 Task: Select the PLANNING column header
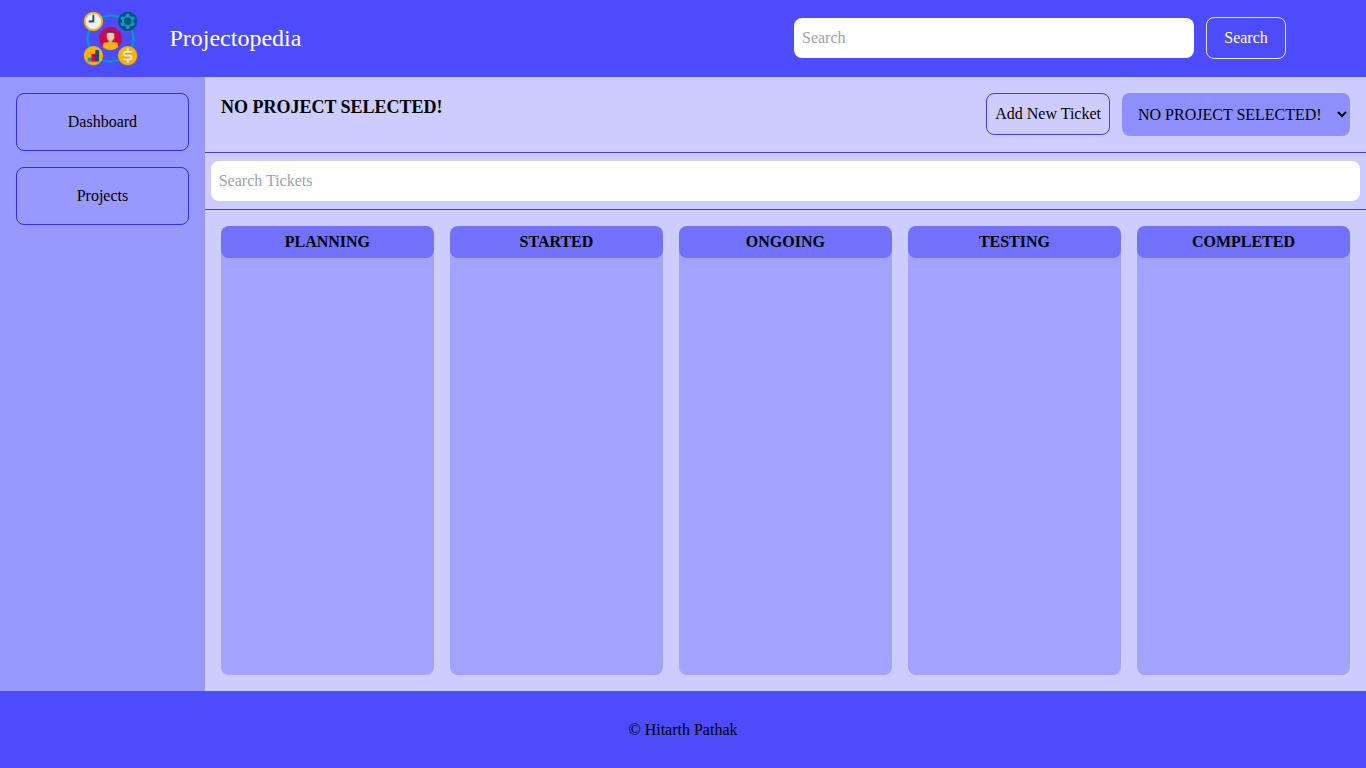coord(327,242)
